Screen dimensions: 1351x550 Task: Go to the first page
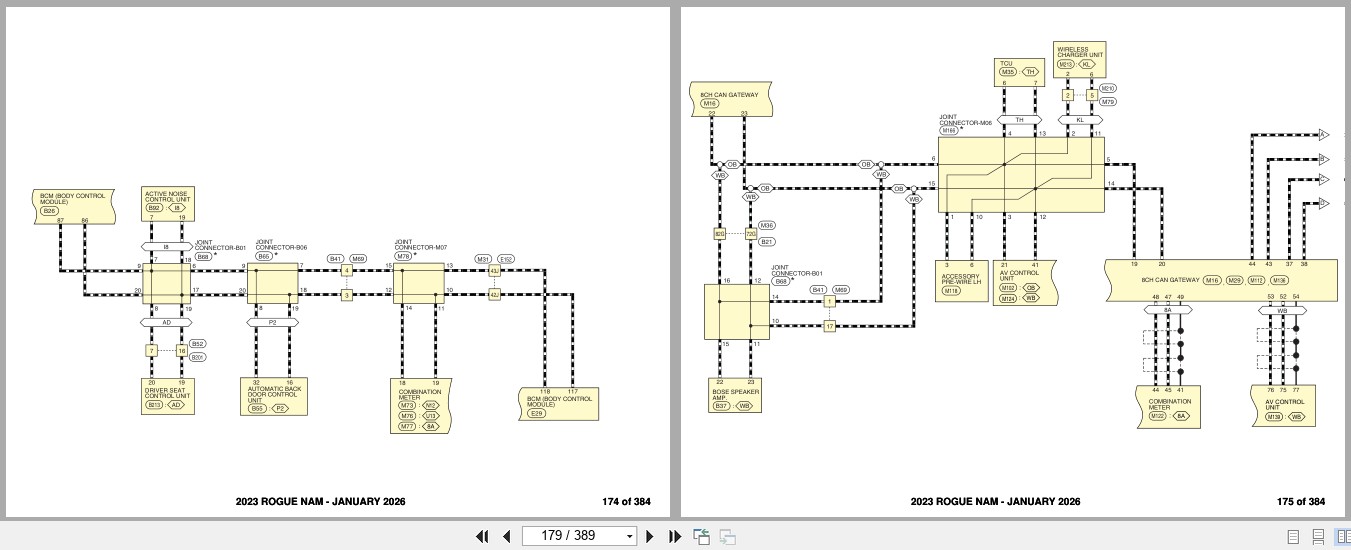(482, 536)
